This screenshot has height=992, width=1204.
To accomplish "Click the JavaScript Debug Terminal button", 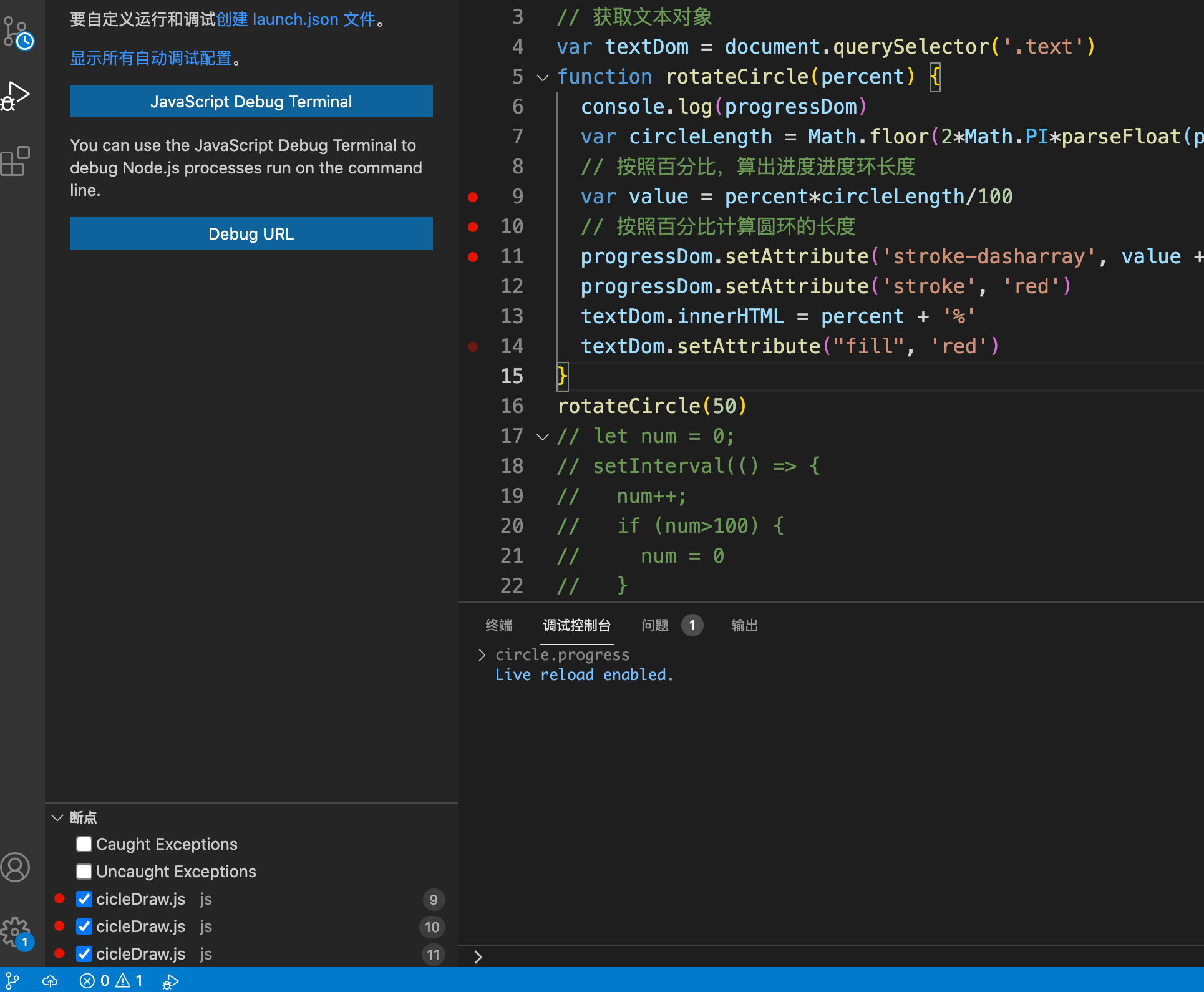I will click(251, 101).
